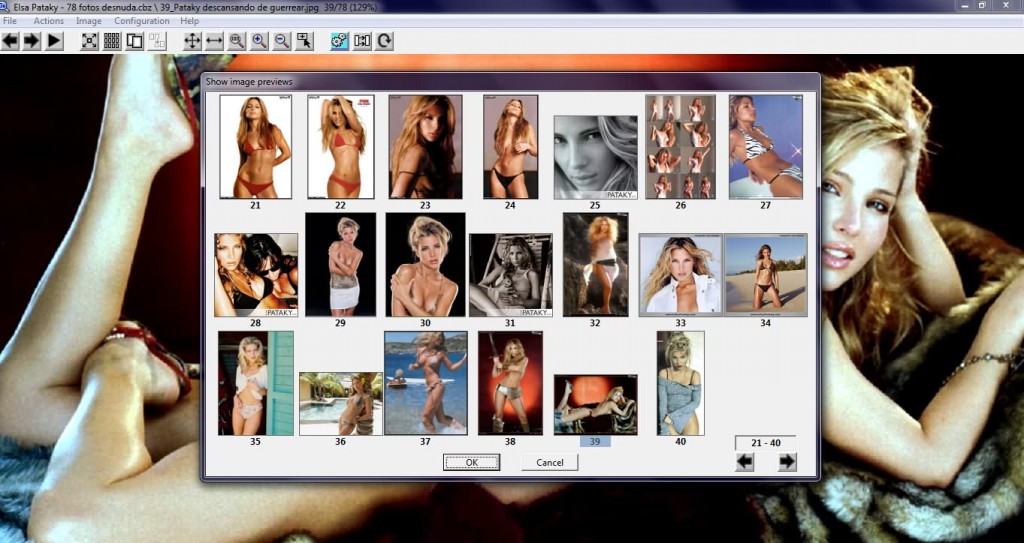Open the Image menu
Image resolution: width=1024 pixels, height=543 pixels.
(89, 21)
